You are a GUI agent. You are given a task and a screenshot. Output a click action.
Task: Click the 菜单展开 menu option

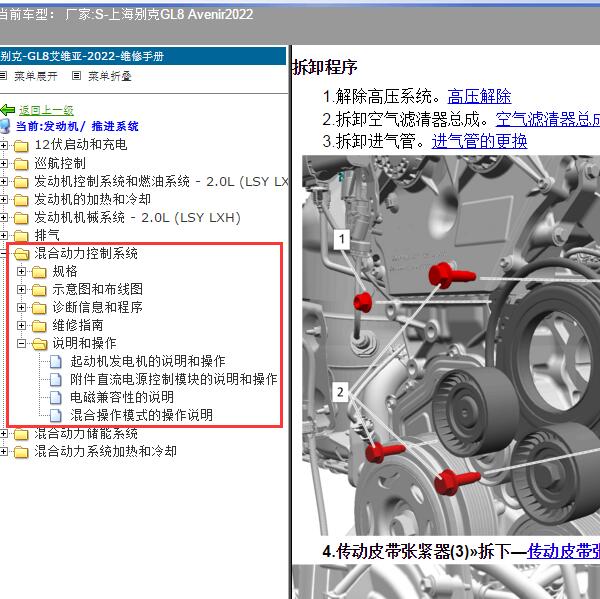point(36,76)
